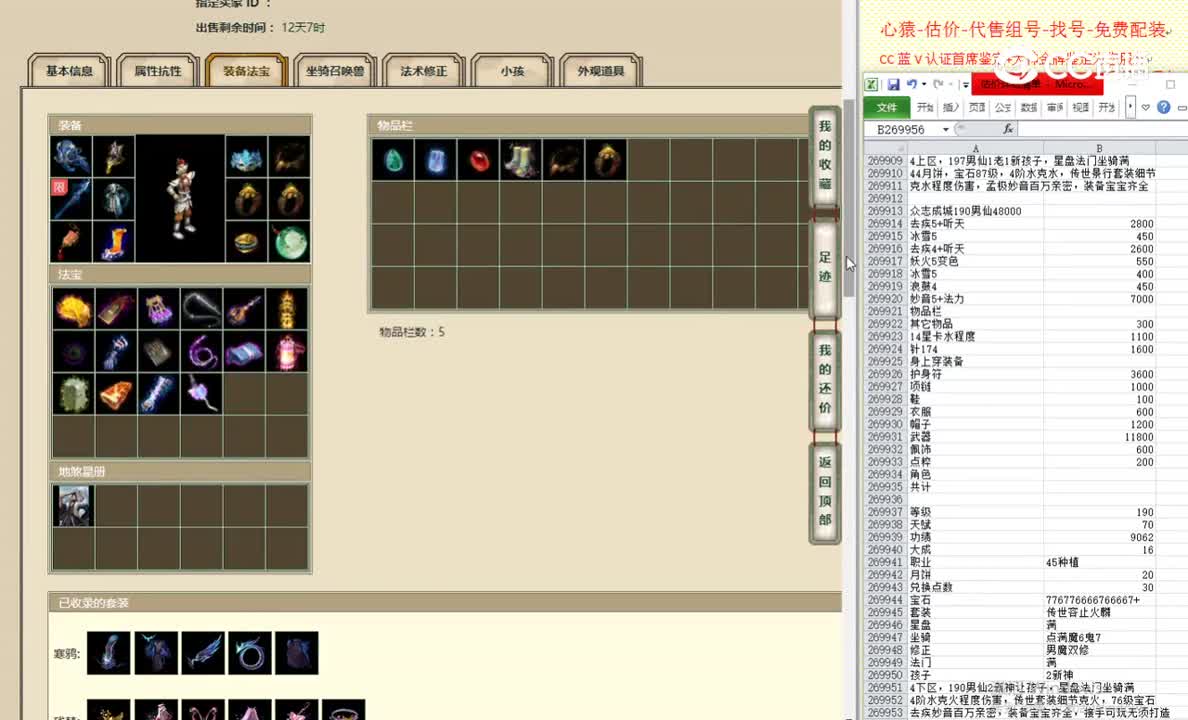Click the Insert Function fx button

[x=1008, y=129]
